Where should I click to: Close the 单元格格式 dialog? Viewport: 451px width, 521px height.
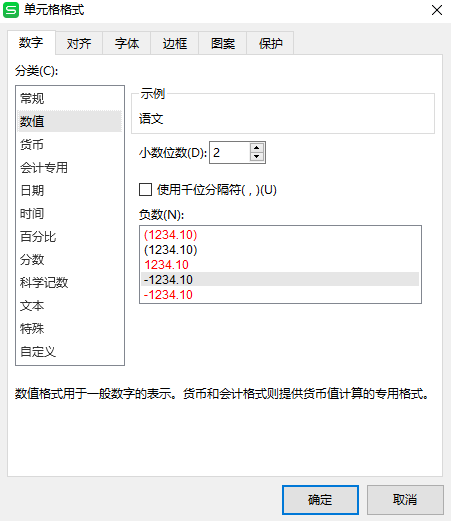pos(437,10)
